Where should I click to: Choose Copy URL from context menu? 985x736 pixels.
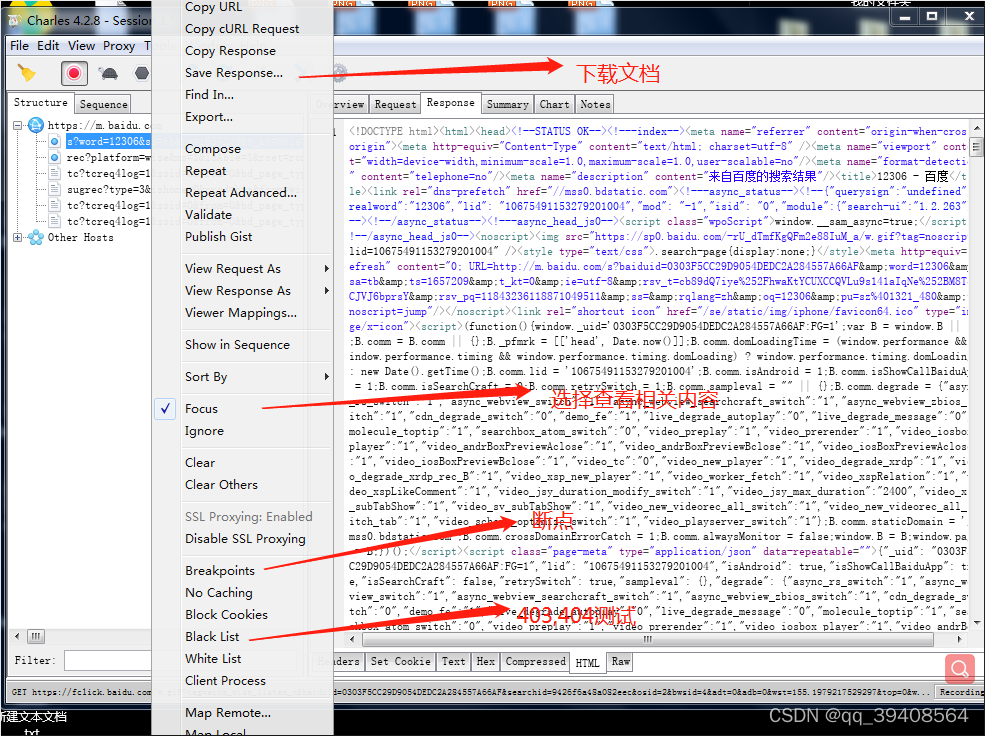pyautogui.click(x=213, y=8)
